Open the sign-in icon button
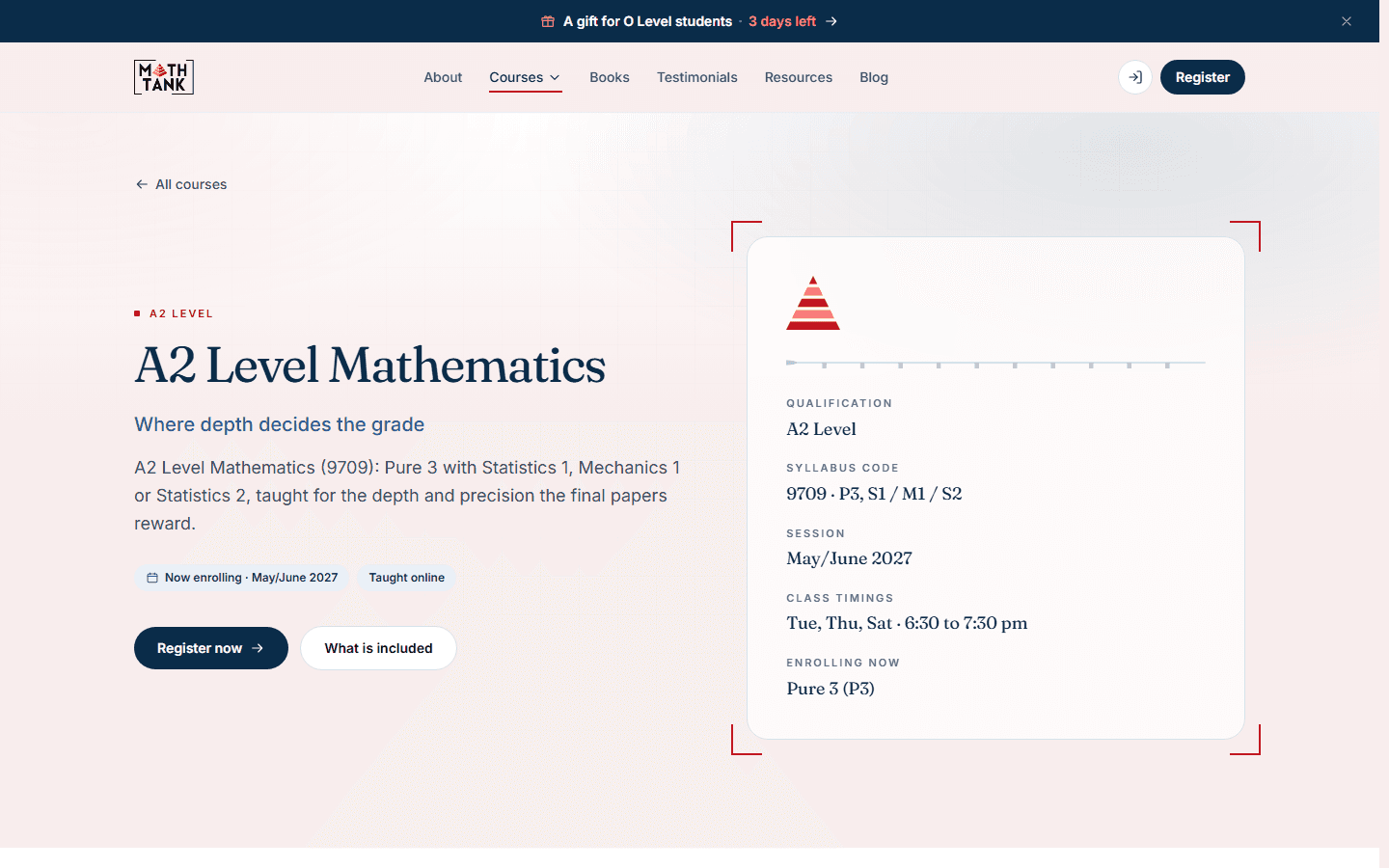The height and width of the screenshot is (868, 1389). [x=1135, y=77]
